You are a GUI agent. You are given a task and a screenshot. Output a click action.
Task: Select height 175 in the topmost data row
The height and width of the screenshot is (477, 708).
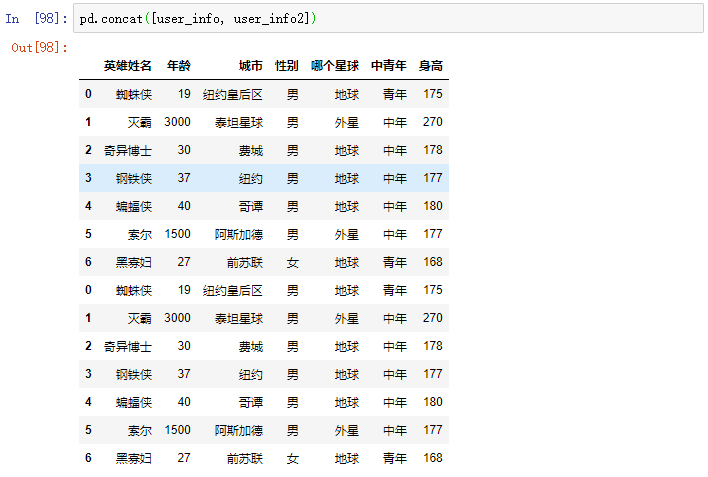pyautogui.click(x=433, y=94)
